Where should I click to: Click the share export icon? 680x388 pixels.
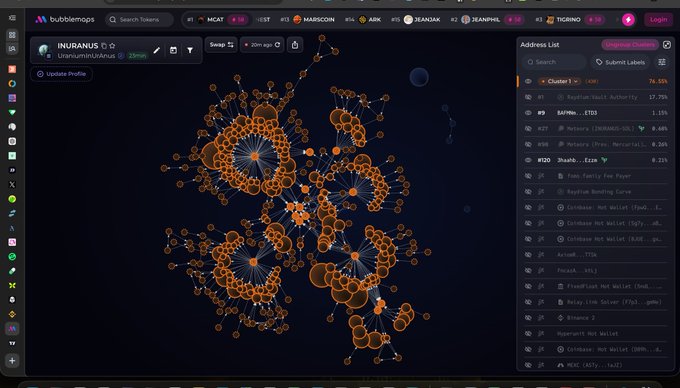295,45
